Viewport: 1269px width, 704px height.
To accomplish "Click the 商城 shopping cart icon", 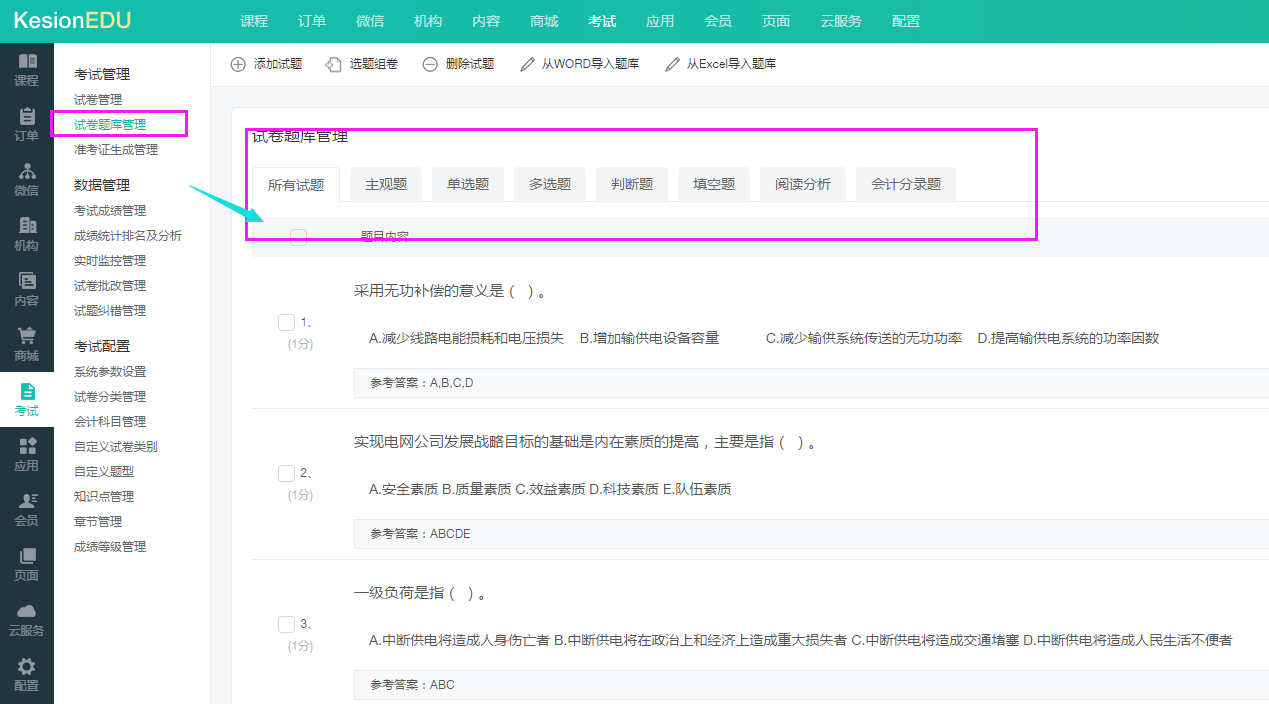I will pos(27,337).
